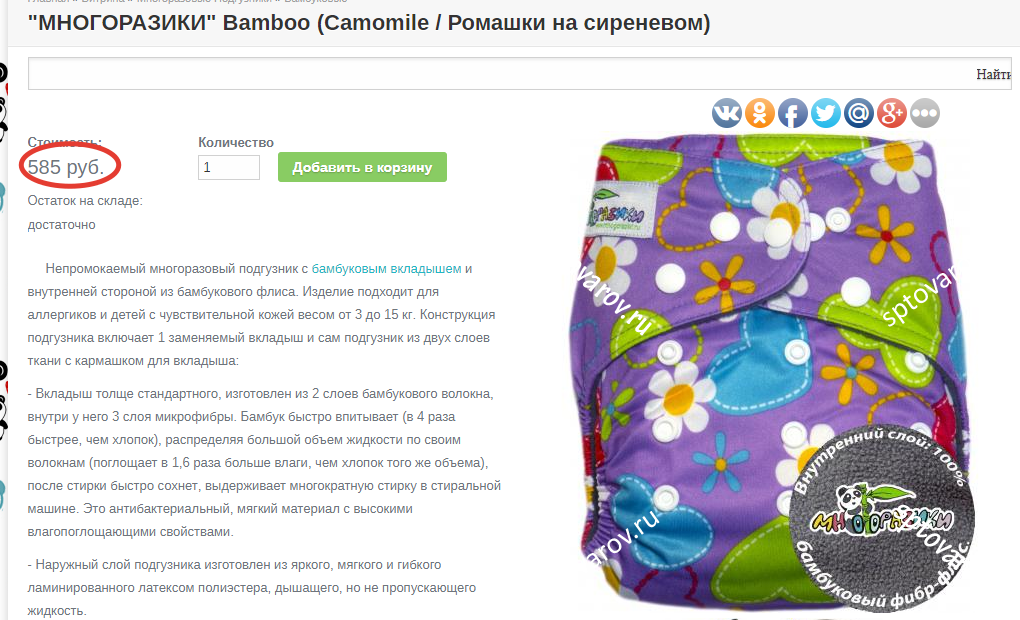Viewport: 1020px width, 620px height.
Task: Click the Количество label above quantity
Action: point(236,142)
